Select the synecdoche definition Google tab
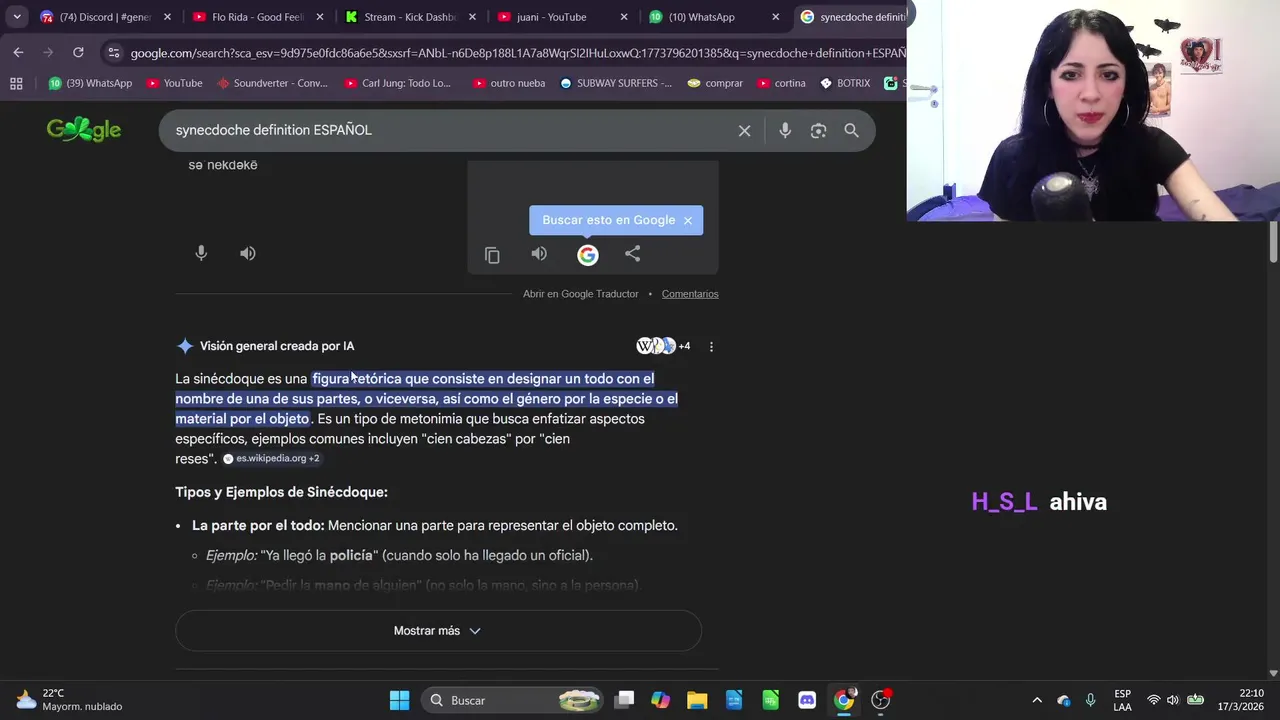 [851, 17]
